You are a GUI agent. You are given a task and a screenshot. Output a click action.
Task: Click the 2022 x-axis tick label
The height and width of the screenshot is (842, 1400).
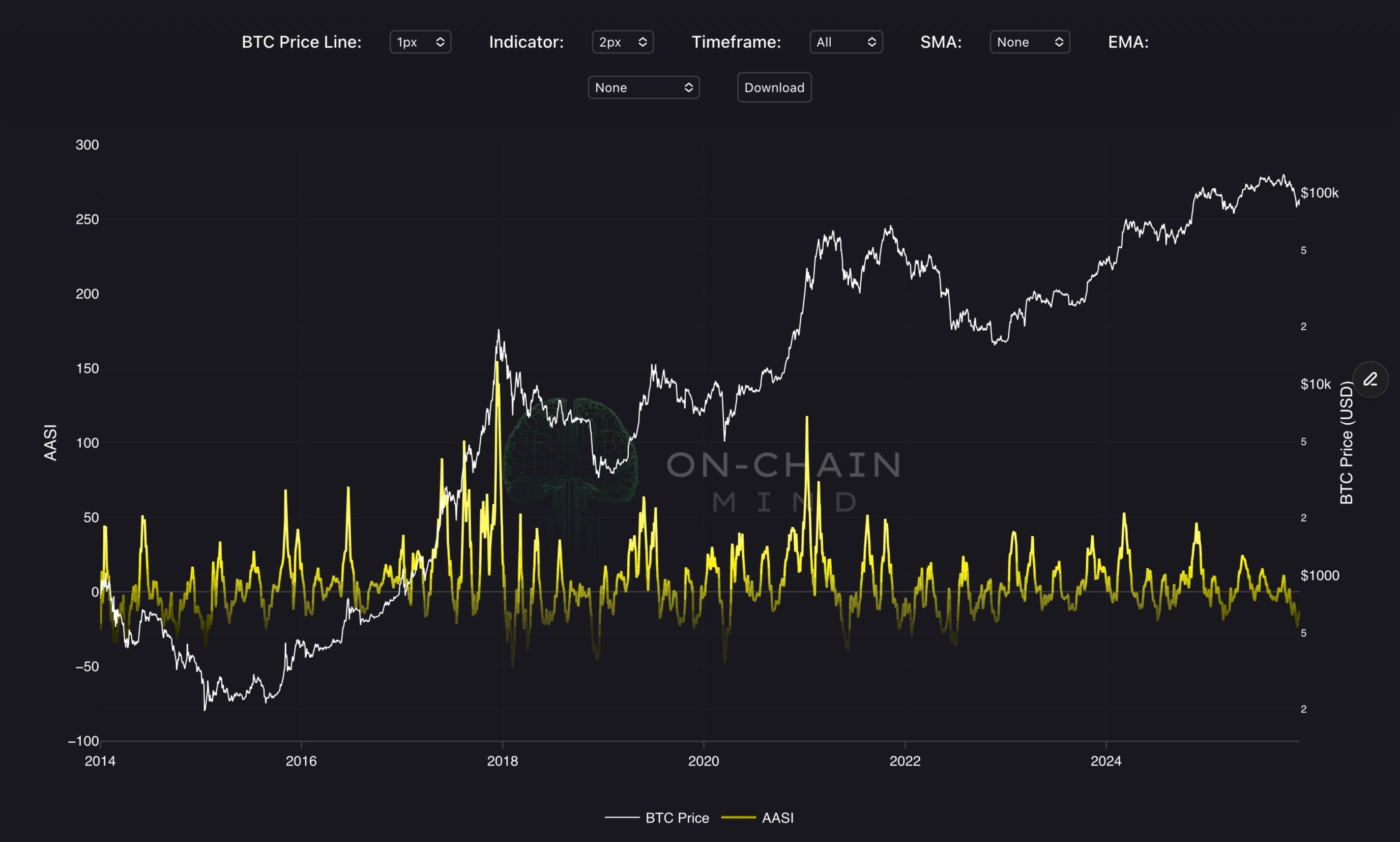(904, 761)
